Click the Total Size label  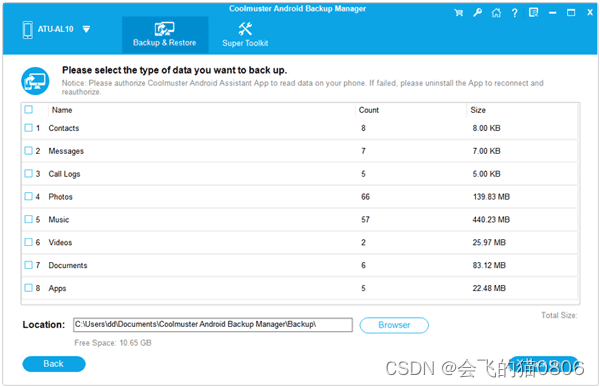point(559,315)
